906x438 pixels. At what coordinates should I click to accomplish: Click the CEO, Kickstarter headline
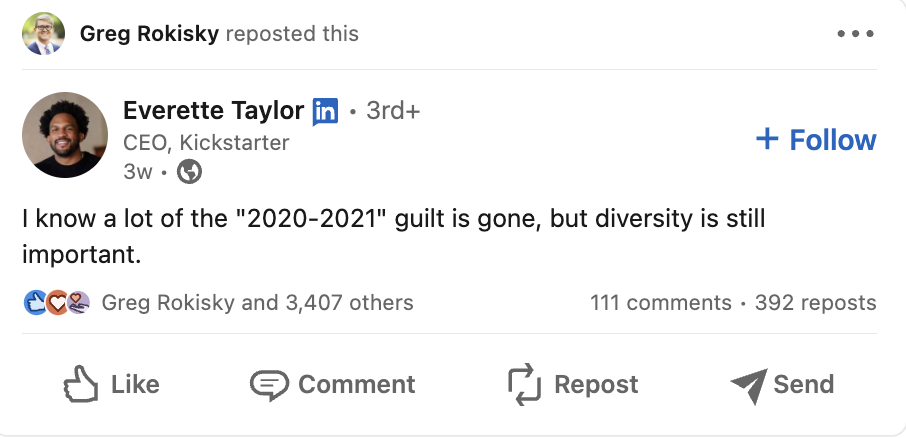click(x=206, y=143)
